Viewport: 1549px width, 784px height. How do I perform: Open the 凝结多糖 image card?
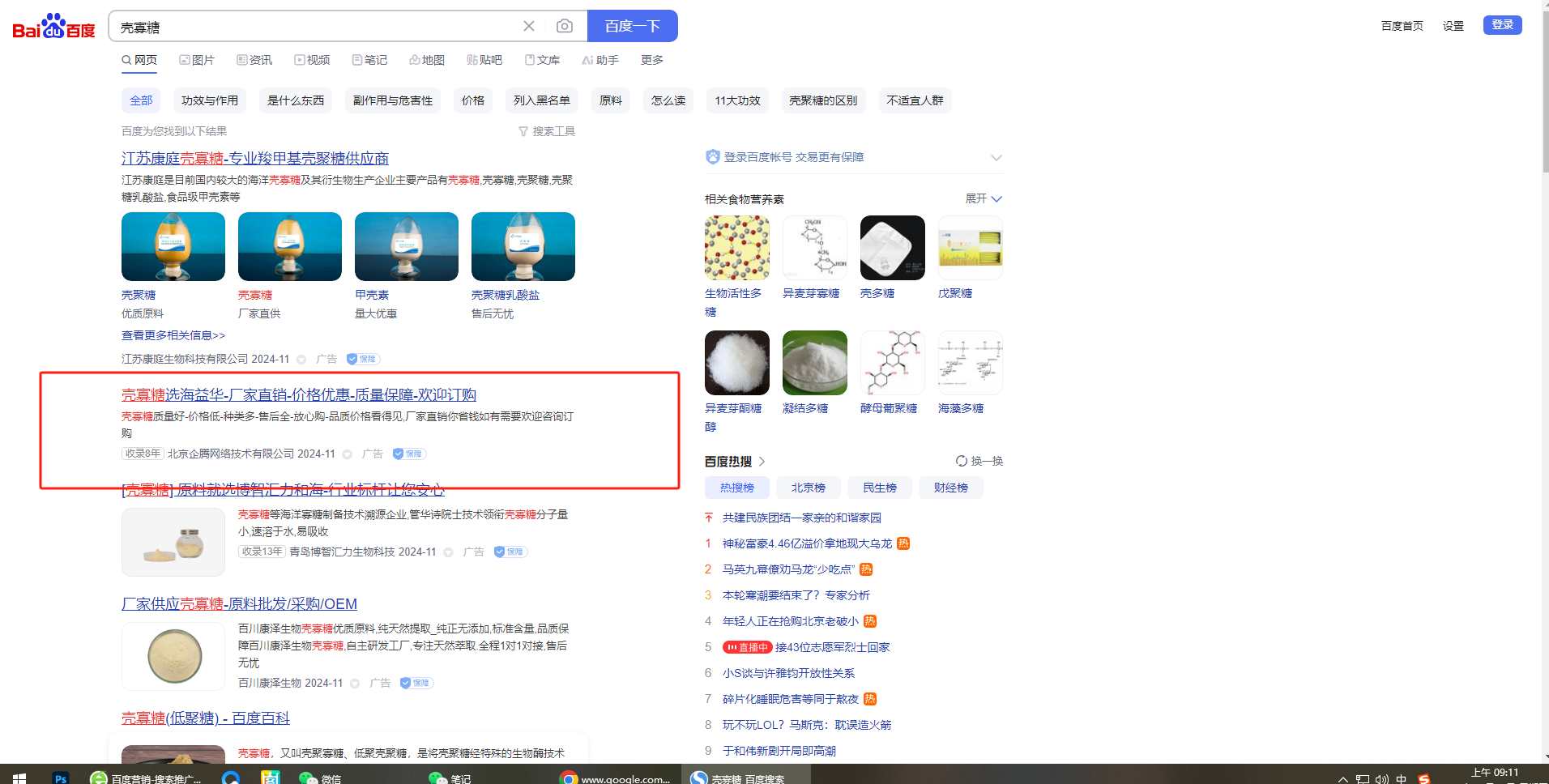pyautogui.click(x=815, y=363)
